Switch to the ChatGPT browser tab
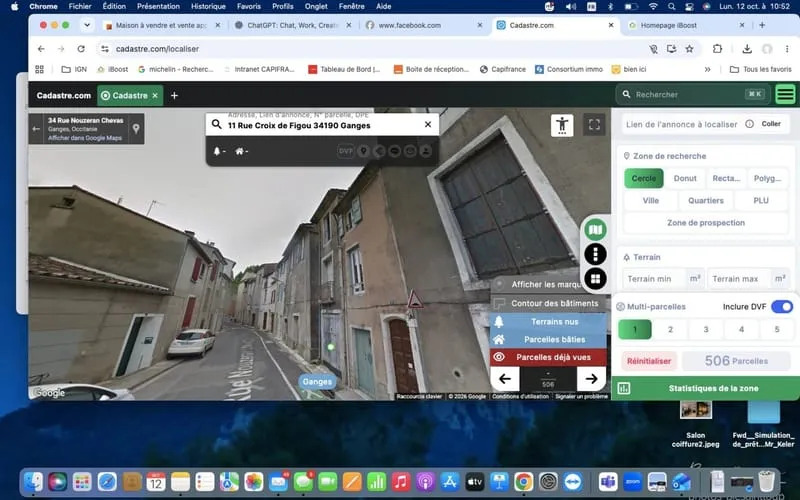 292,25
